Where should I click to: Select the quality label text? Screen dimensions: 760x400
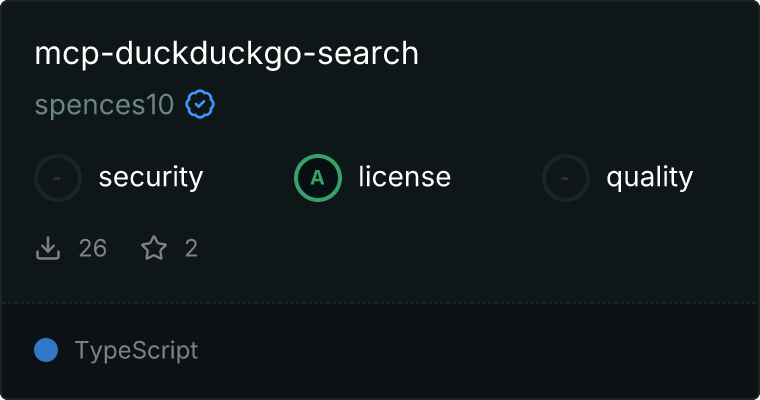pyautogui.click(x=649, y=178)
